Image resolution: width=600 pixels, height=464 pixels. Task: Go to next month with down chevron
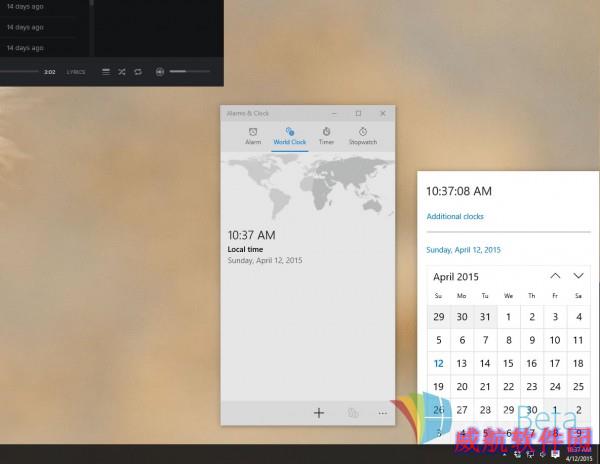pos(578,276)
